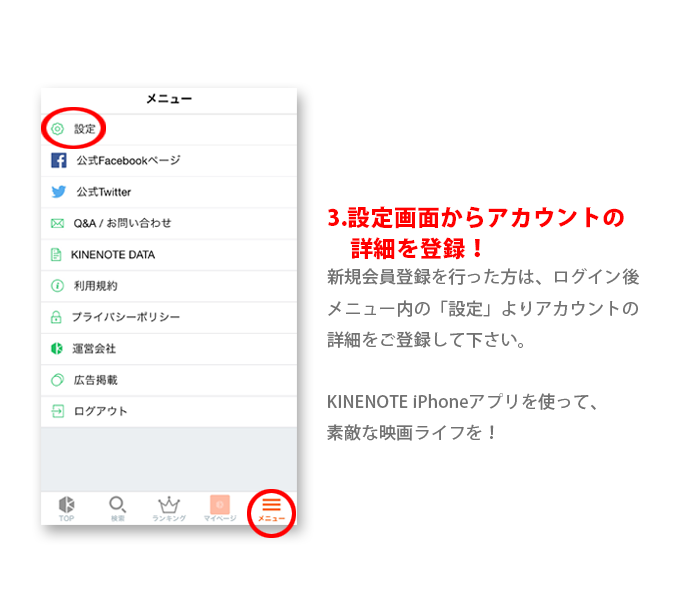
Task: Open the 運営会社 entry
Action: point(169,349)
